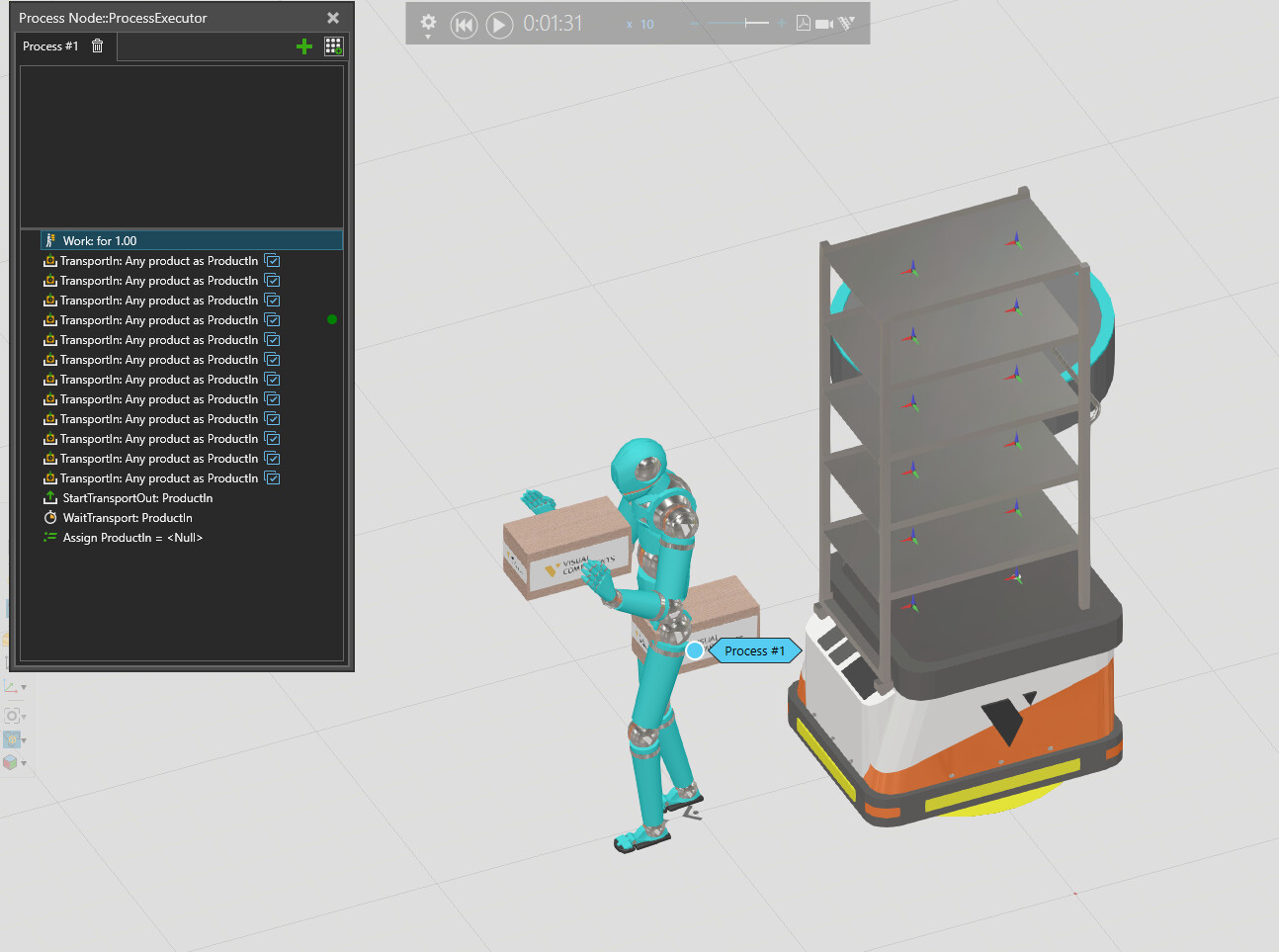Screen dimensions: 1279x952
Task: Toggle checkbox on TransportIn row with green dot
Action: point(273,320)
